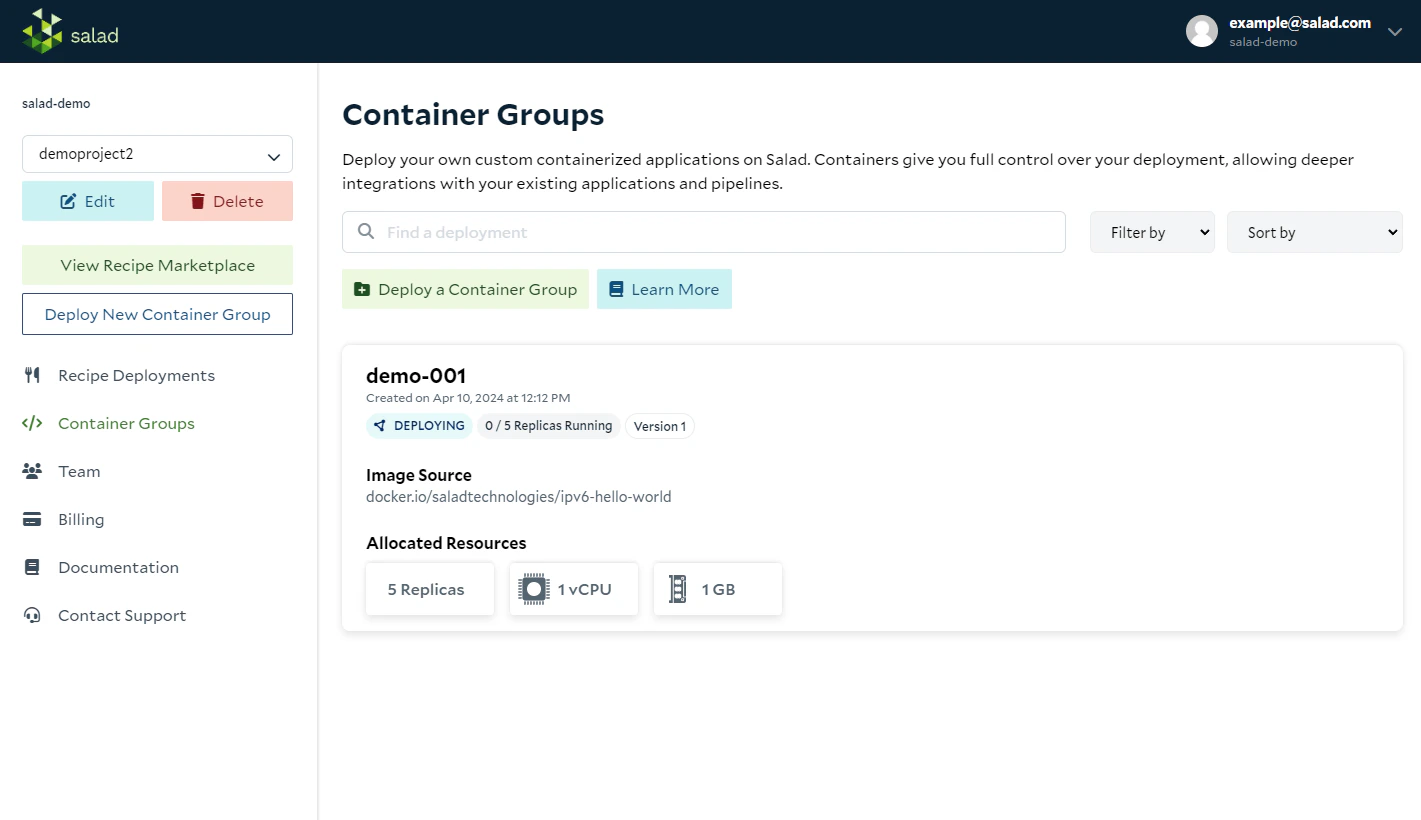Open View Recipe Marketplace
The image size is (1421, 820).
click(x=157, y=265)
